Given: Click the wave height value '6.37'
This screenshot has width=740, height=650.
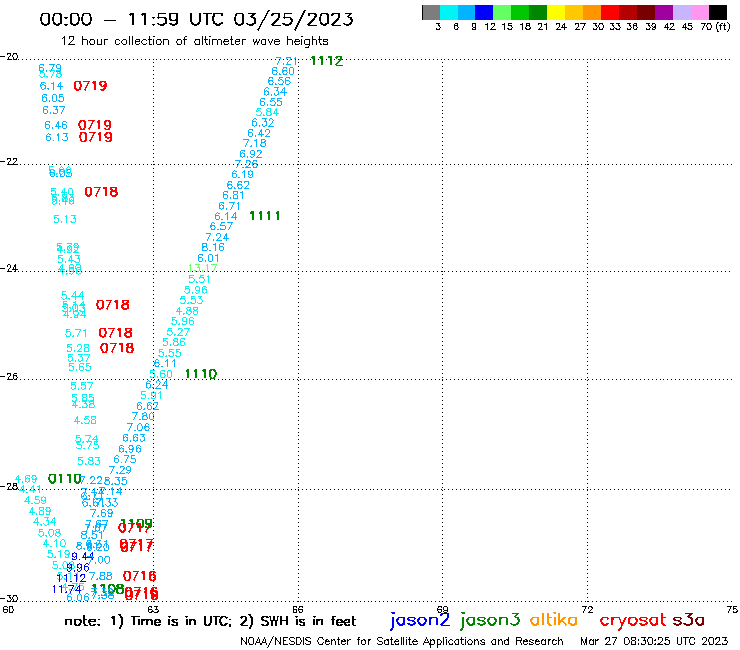Looking at the screenshot, I should (54, 110).
